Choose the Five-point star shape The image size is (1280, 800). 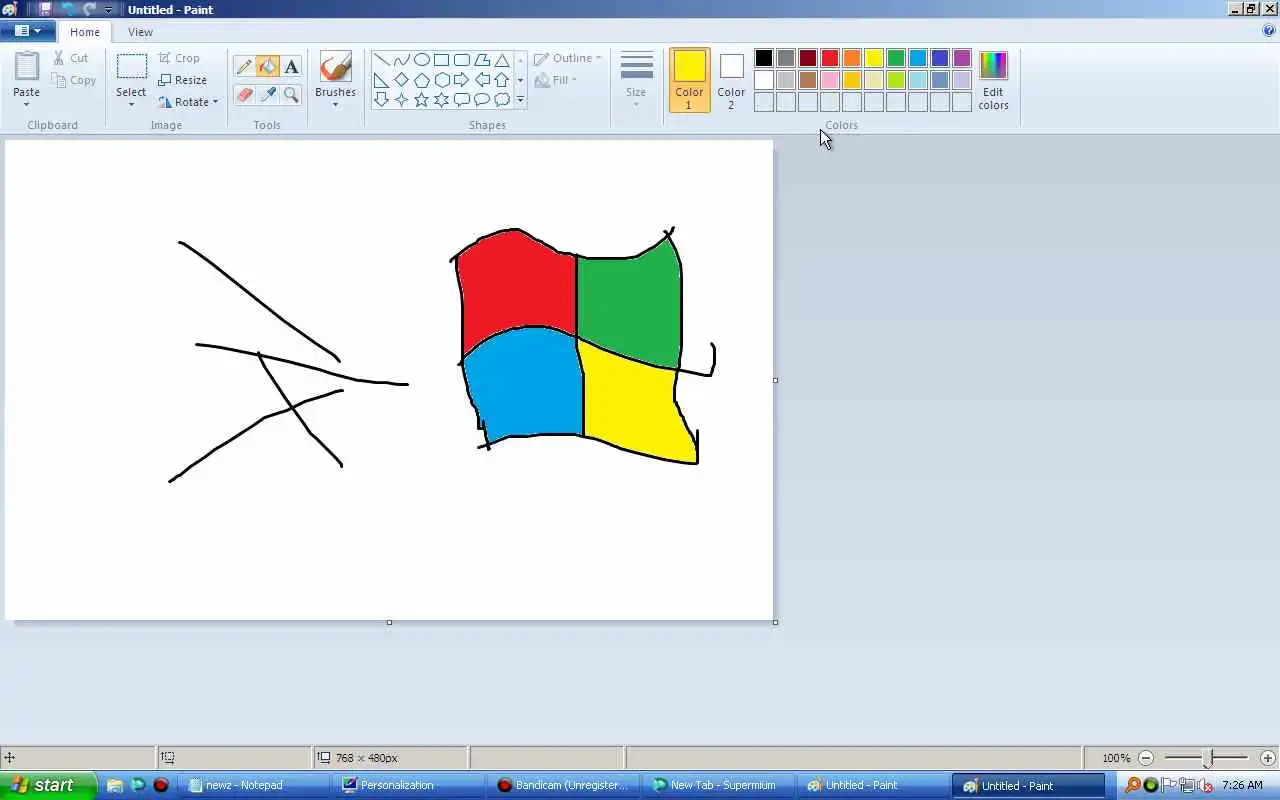(421, 100)
